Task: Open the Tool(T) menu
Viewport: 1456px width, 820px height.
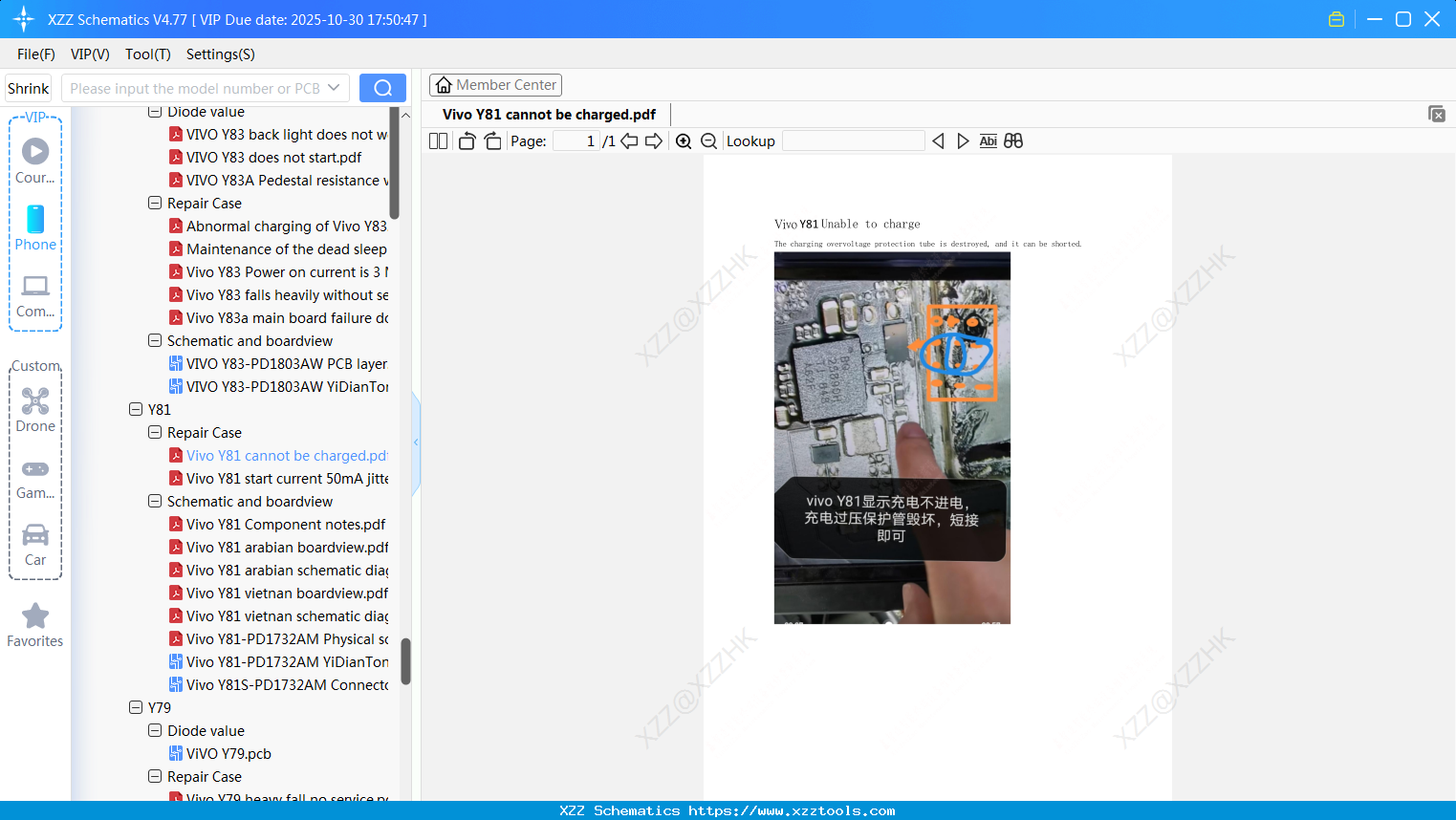Action: [x=148, y=54]
